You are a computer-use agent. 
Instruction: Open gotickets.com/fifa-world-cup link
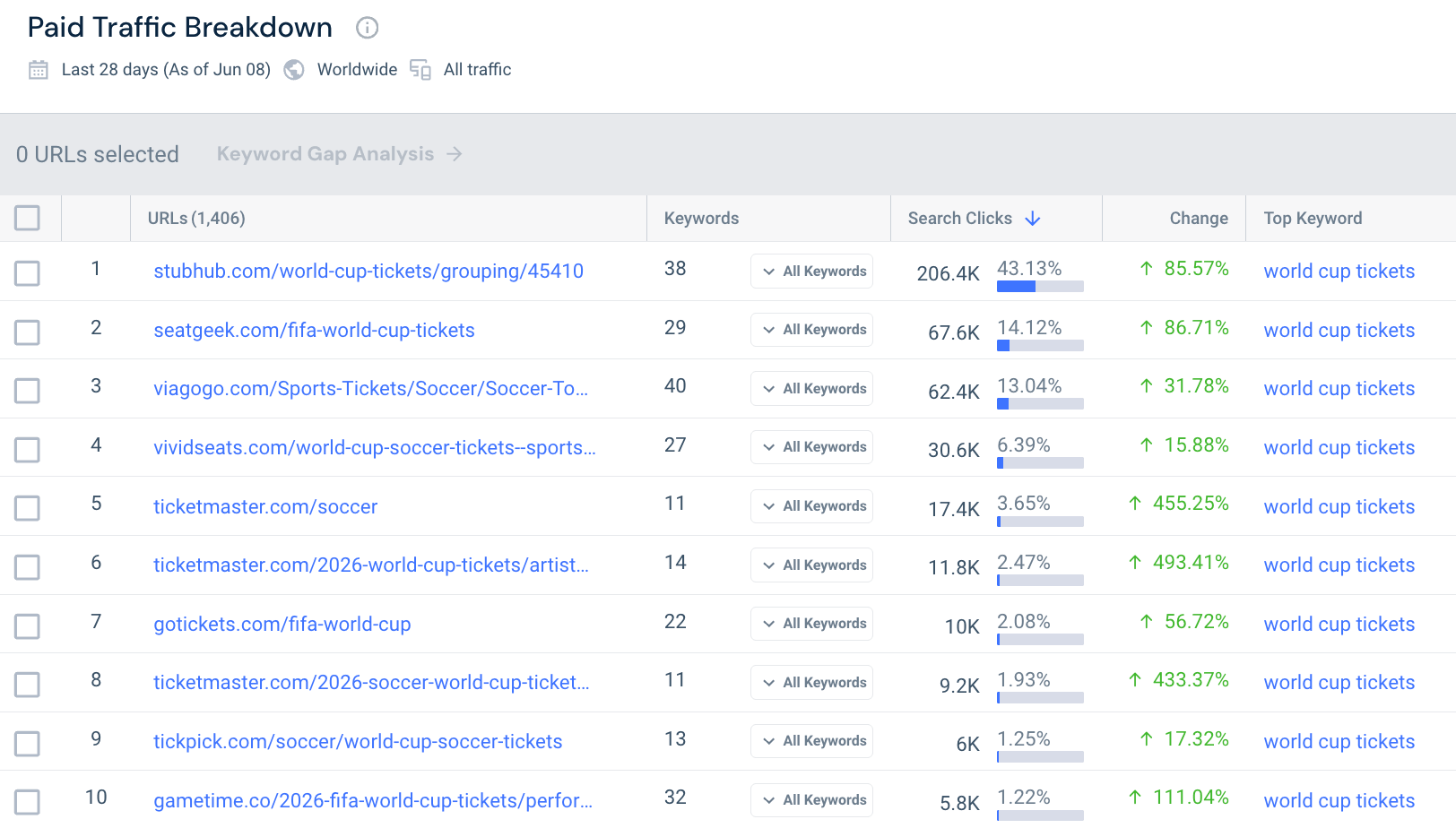(x=282, y=625)
